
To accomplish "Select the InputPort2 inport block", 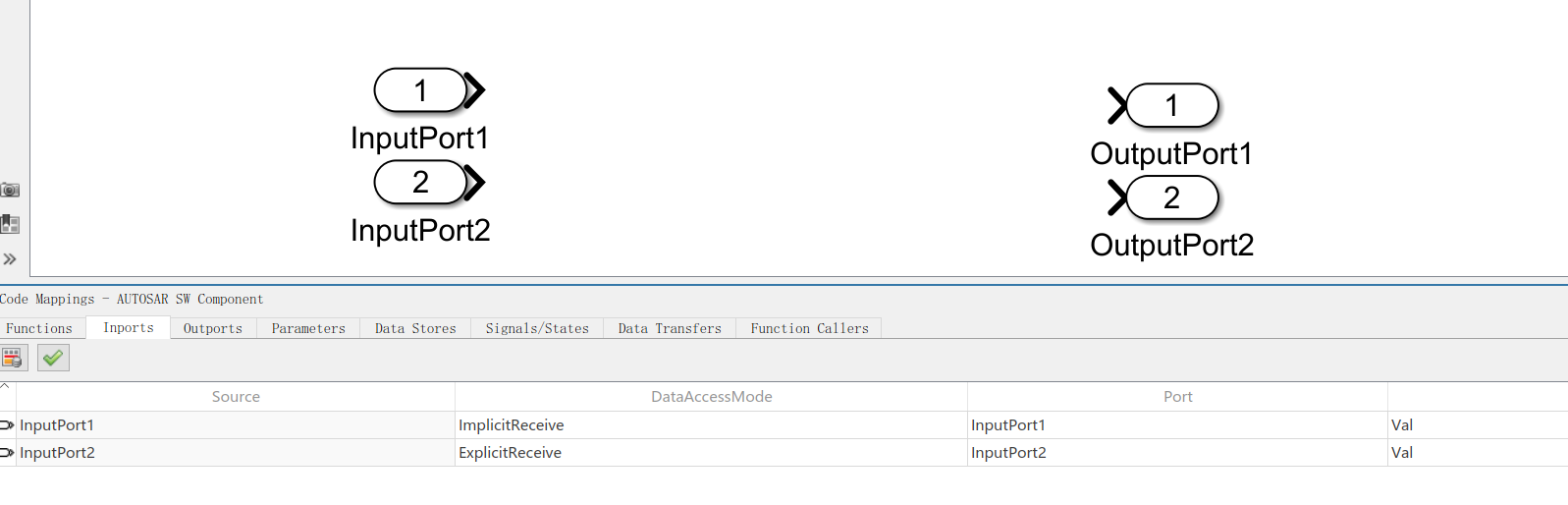I will 420,182.
